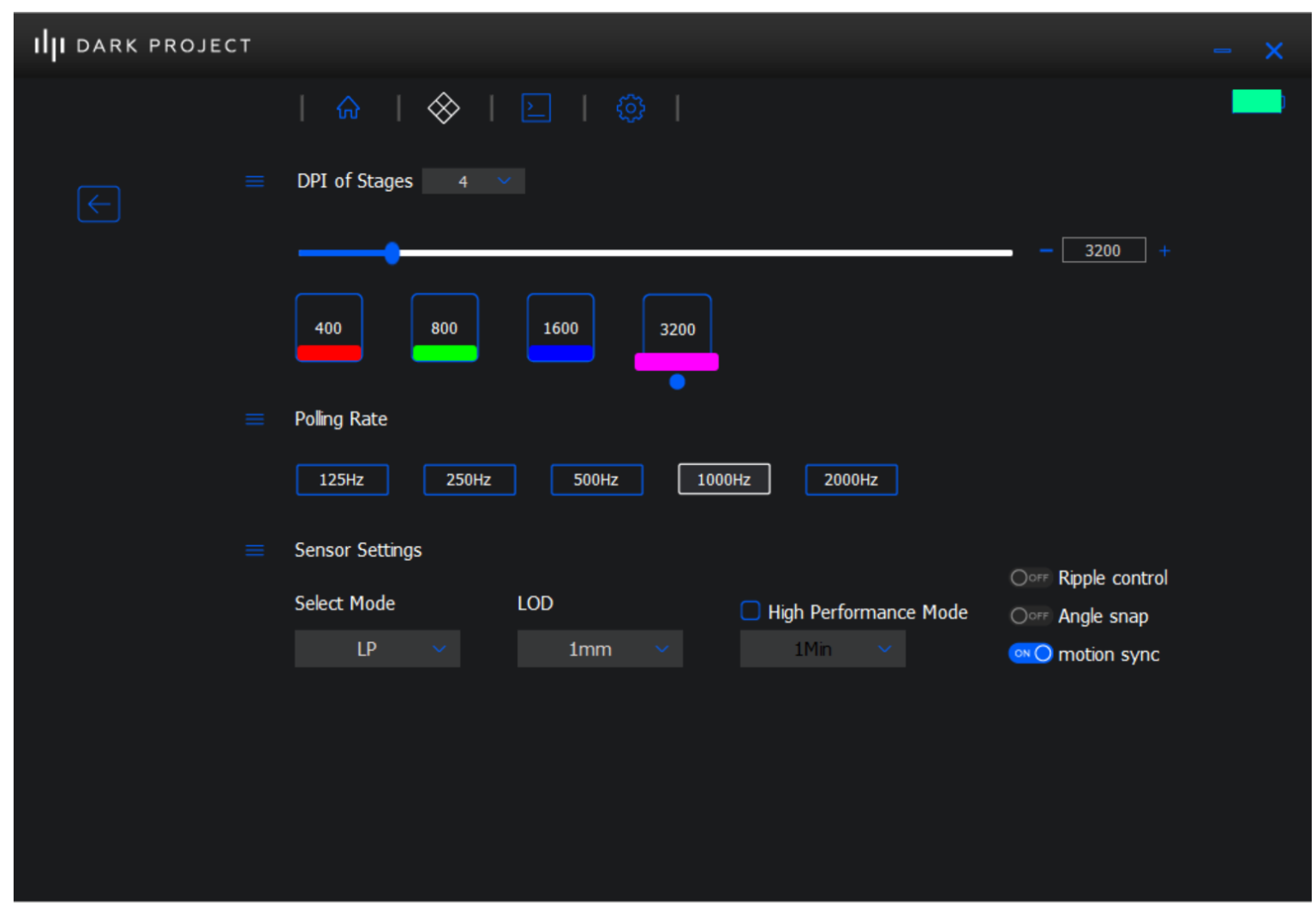Increase DPI with the plus button
The width and height of the screenshot is (1316, 912).
click(1164, 250)
